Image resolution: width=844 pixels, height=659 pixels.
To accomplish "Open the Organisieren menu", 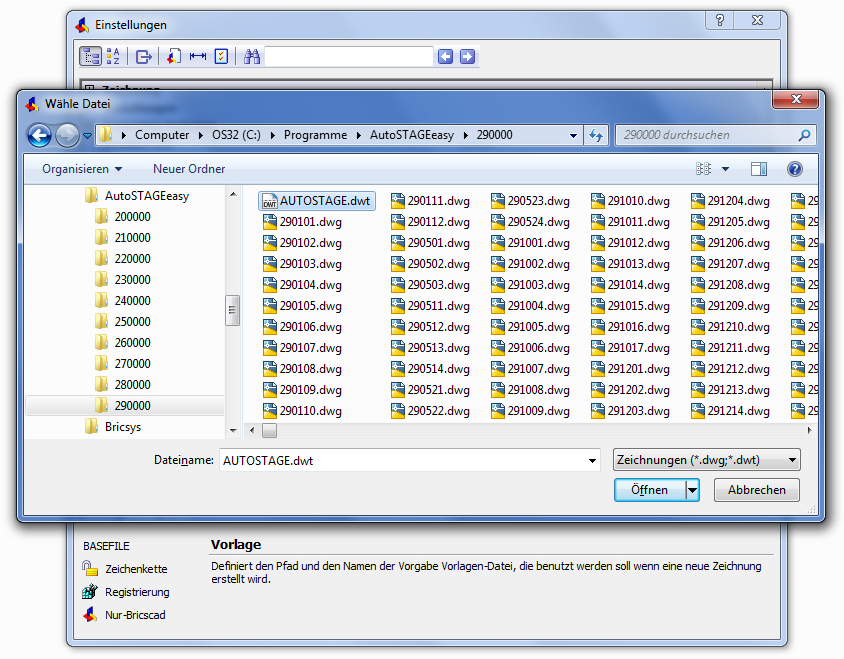I will [x=82, y=169].
